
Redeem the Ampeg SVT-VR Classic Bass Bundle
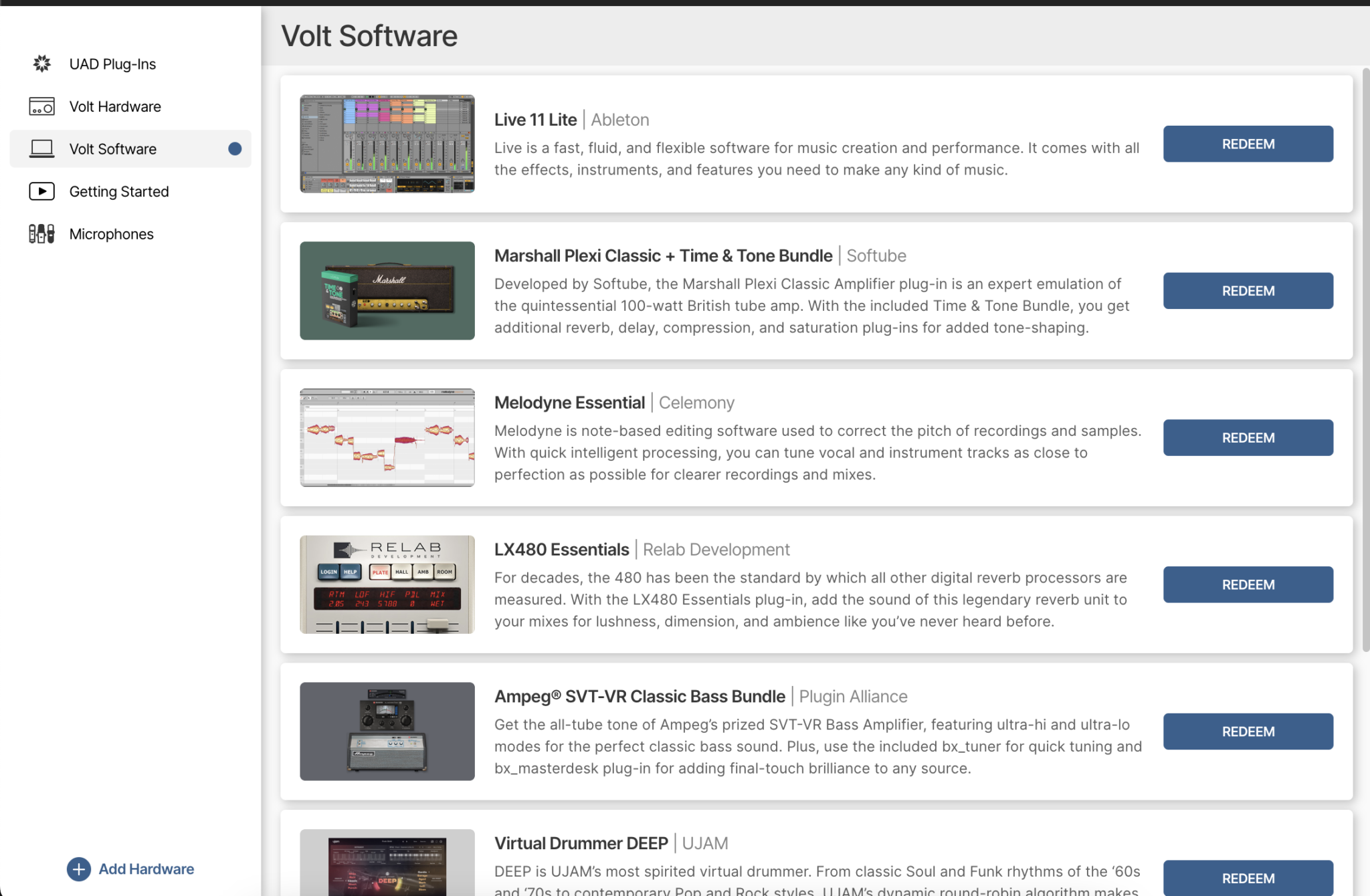click(1247, 731)
